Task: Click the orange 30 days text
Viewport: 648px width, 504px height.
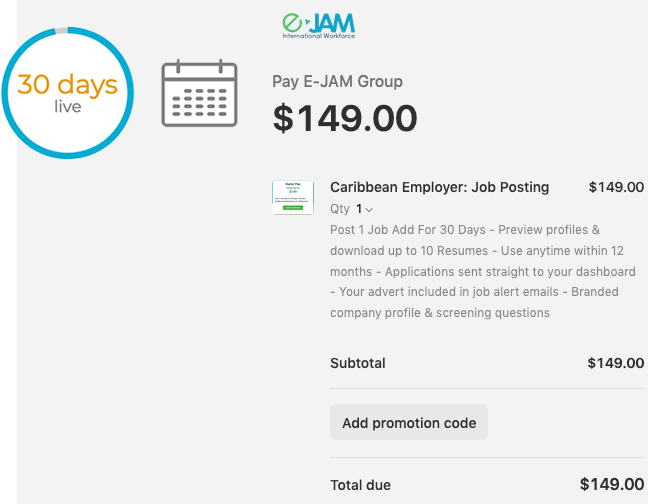Action: tap(67, 85)
